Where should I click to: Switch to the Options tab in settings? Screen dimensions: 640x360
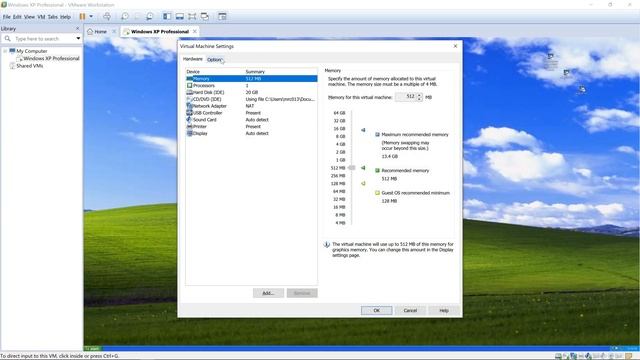click(214, 60)
